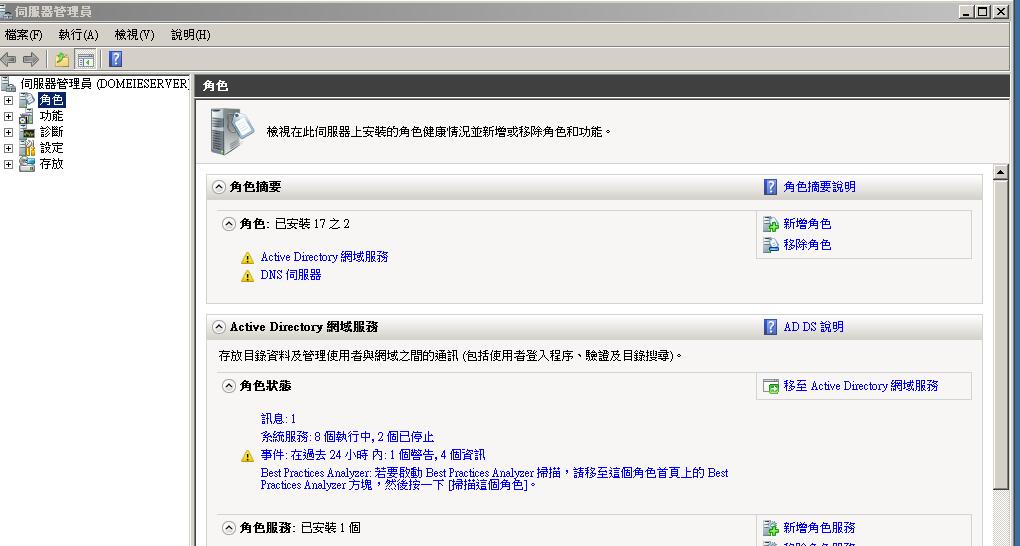Click the 新增角色 add roles icon
Screen dimensions: 1020x546
[x=770, y=225]
